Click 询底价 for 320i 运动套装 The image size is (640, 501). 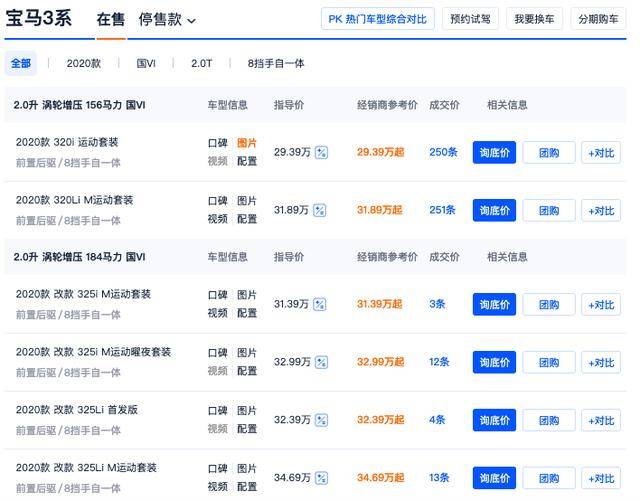(494, 153)
